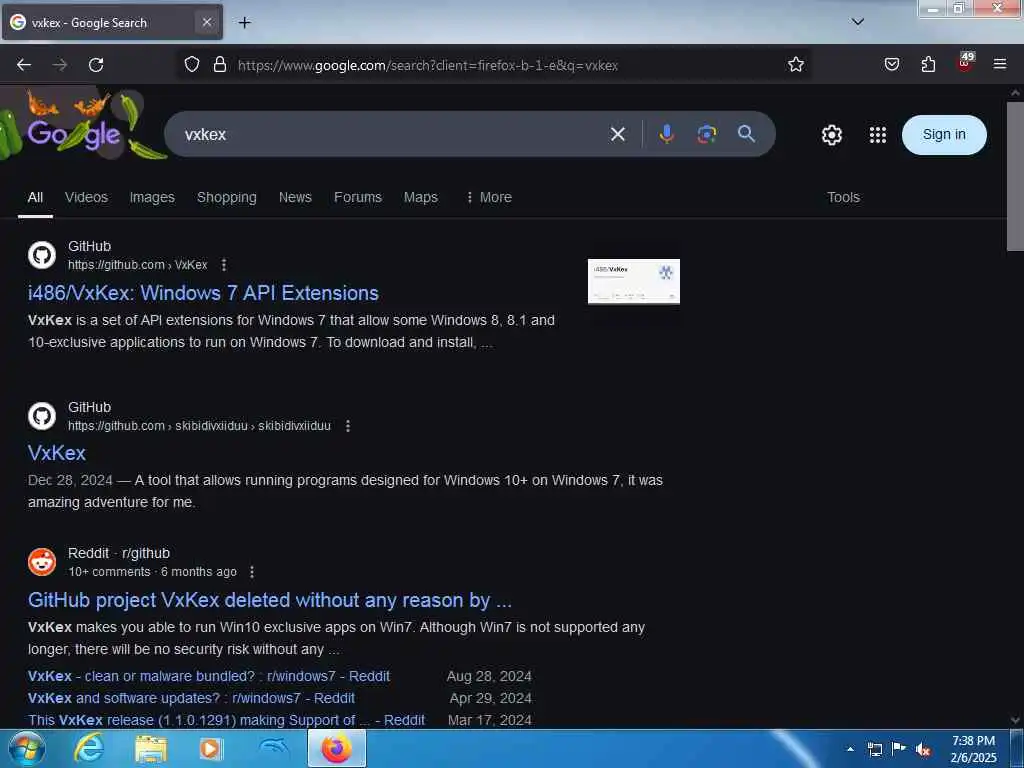Viewport: 1024px width, 768px height.
Task: Switch to Images results tab
Action: 152,197
